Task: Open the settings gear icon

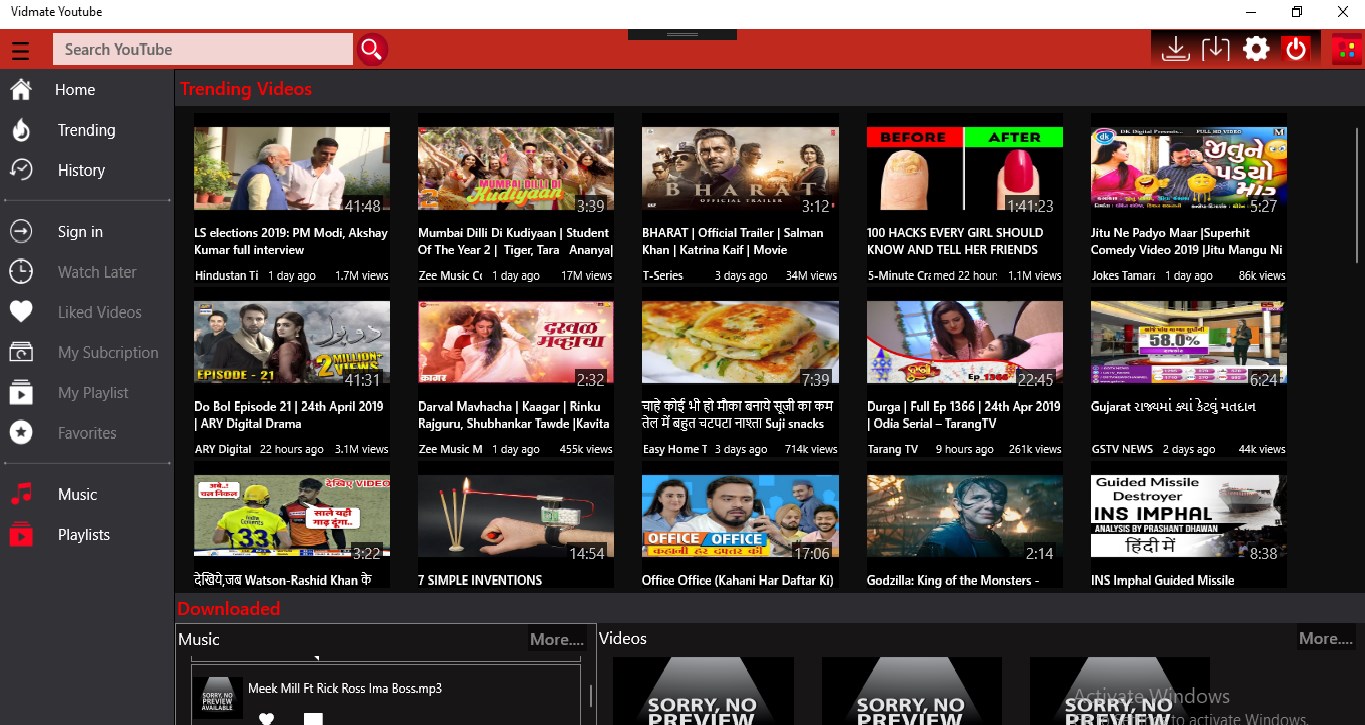Action: click(1256, 49)
